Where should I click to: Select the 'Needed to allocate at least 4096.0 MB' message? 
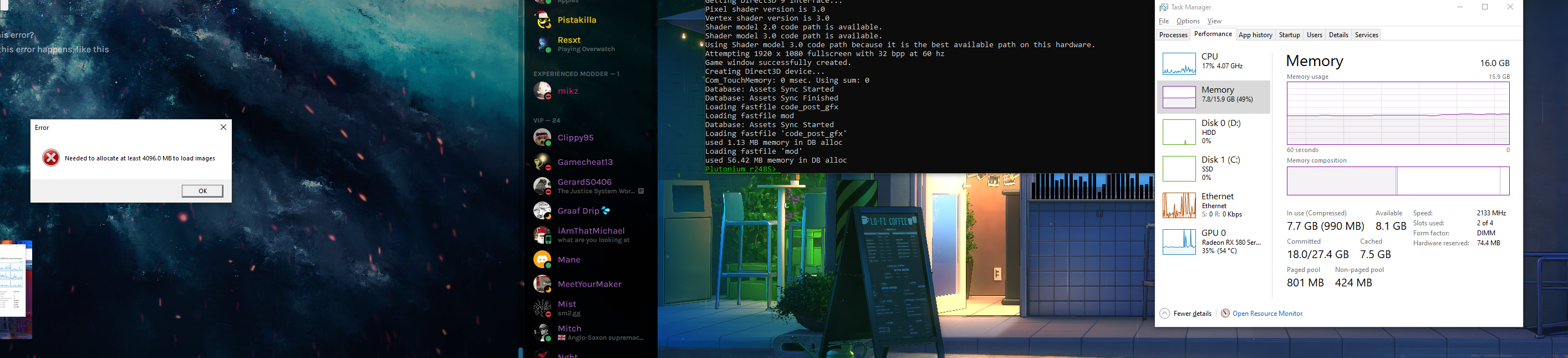tap(140, 158)
